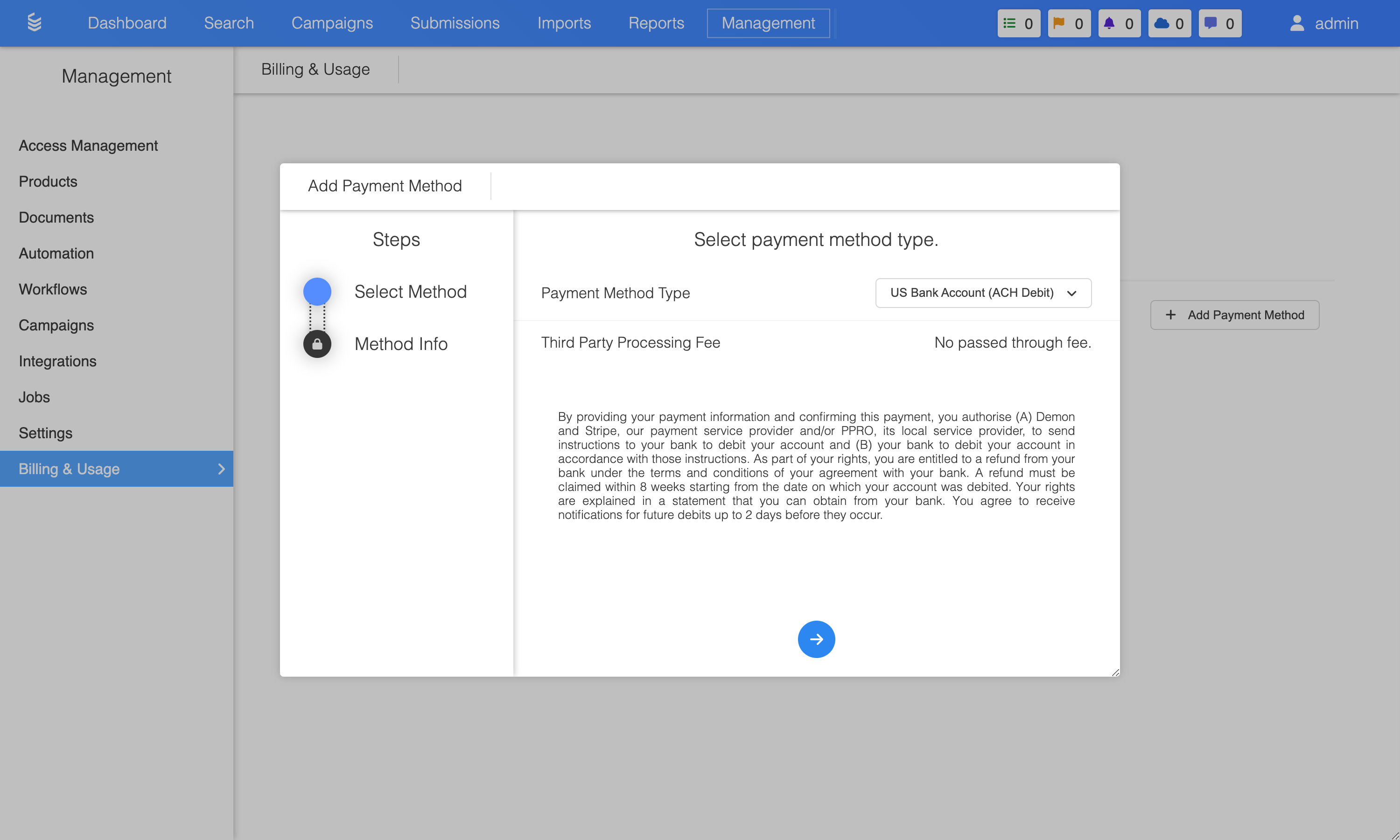Expand Billing & Usage sidebar chevron

[221, 469]
